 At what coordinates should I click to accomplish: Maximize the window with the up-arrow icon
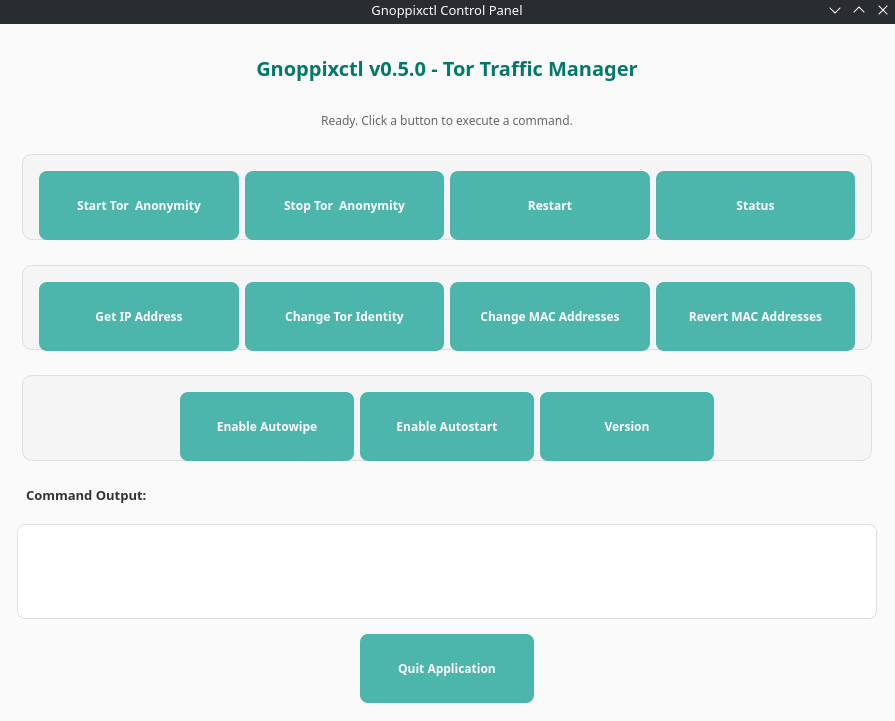[858, 11]
